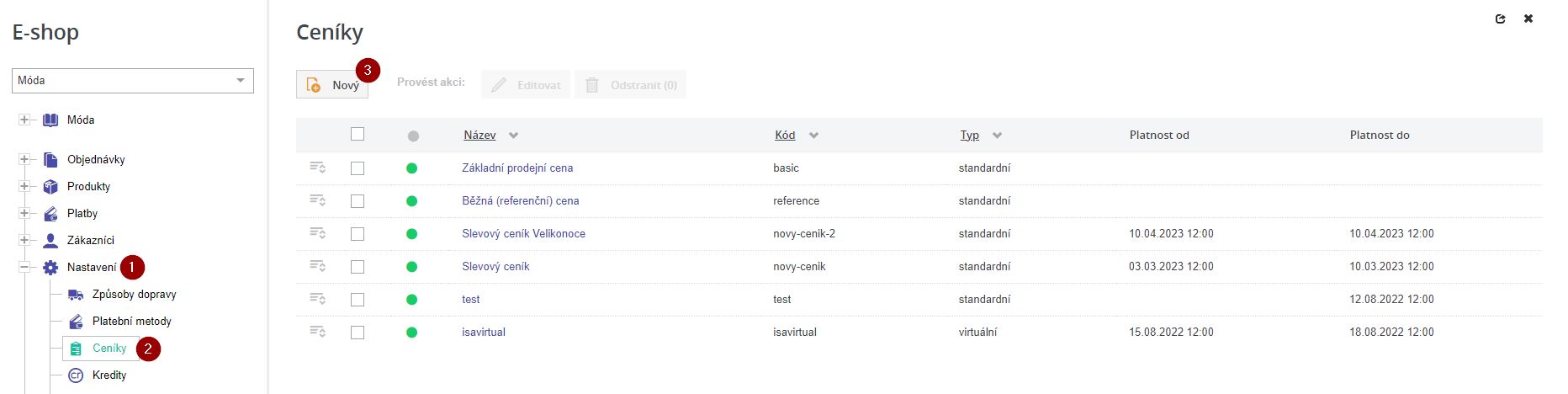
Task: Create a new price list with Nový
Action: tap(332, 85)
